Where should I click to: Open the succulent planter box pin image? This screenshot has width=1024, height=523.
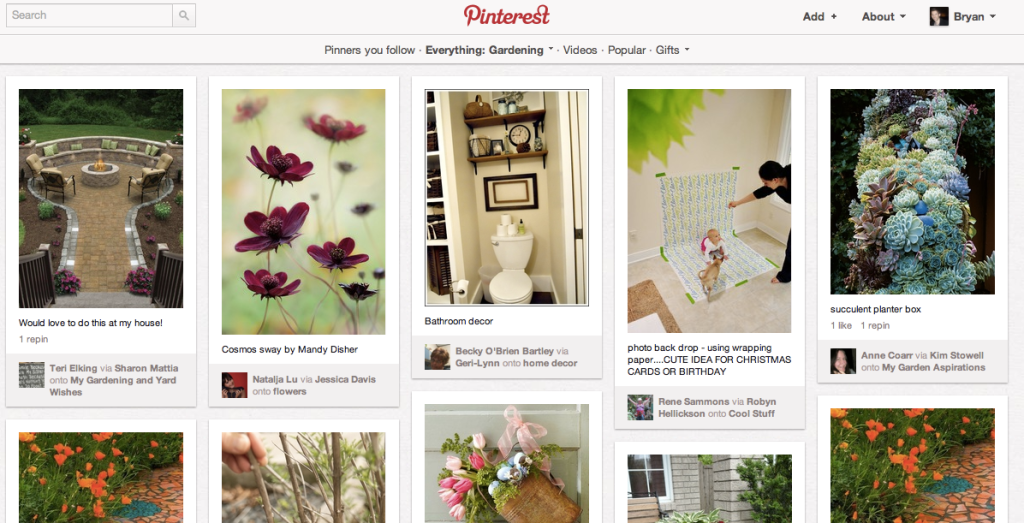(x=912, y=192)
